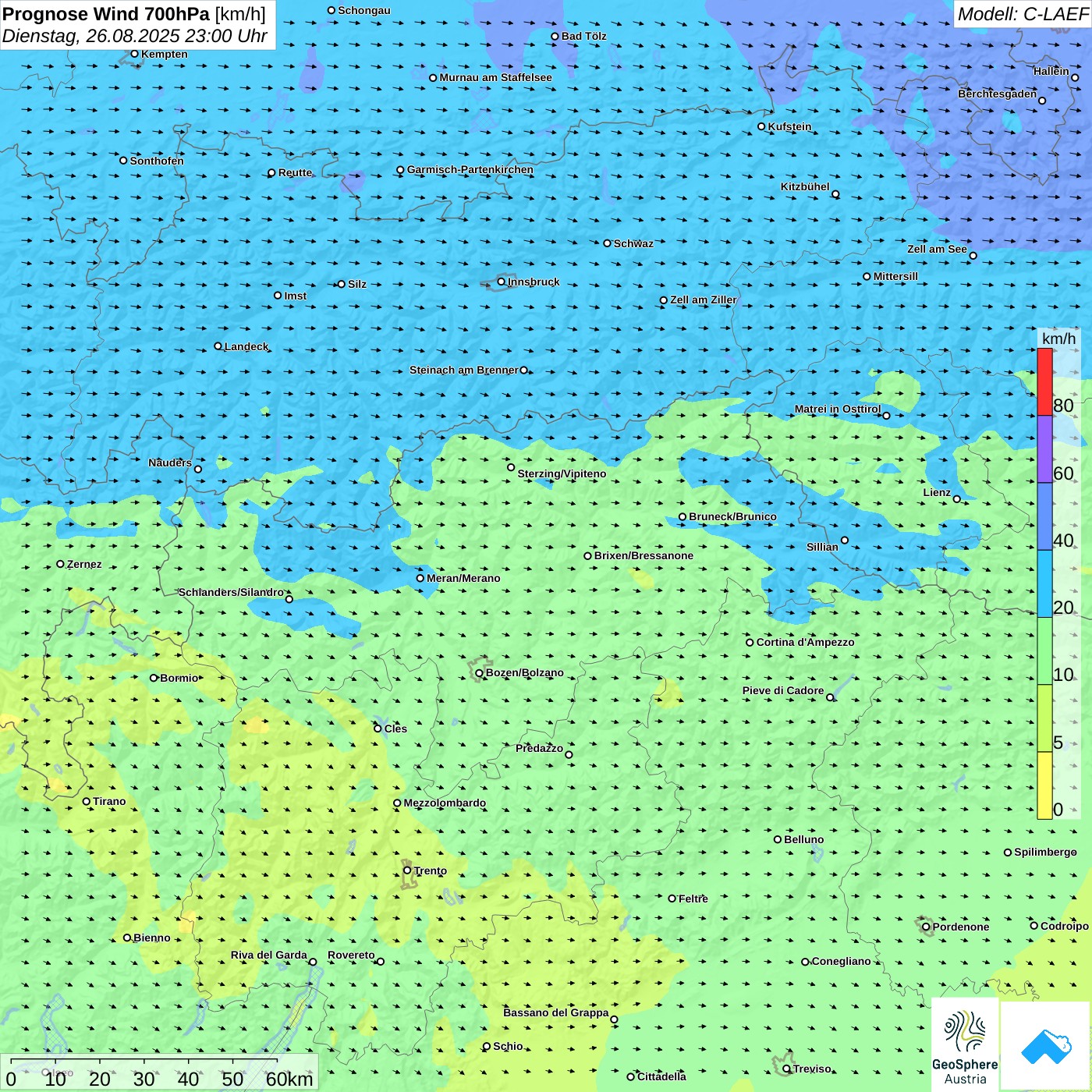
Task: Click the 'Feltre' label
Action: (x=693, y=899)
